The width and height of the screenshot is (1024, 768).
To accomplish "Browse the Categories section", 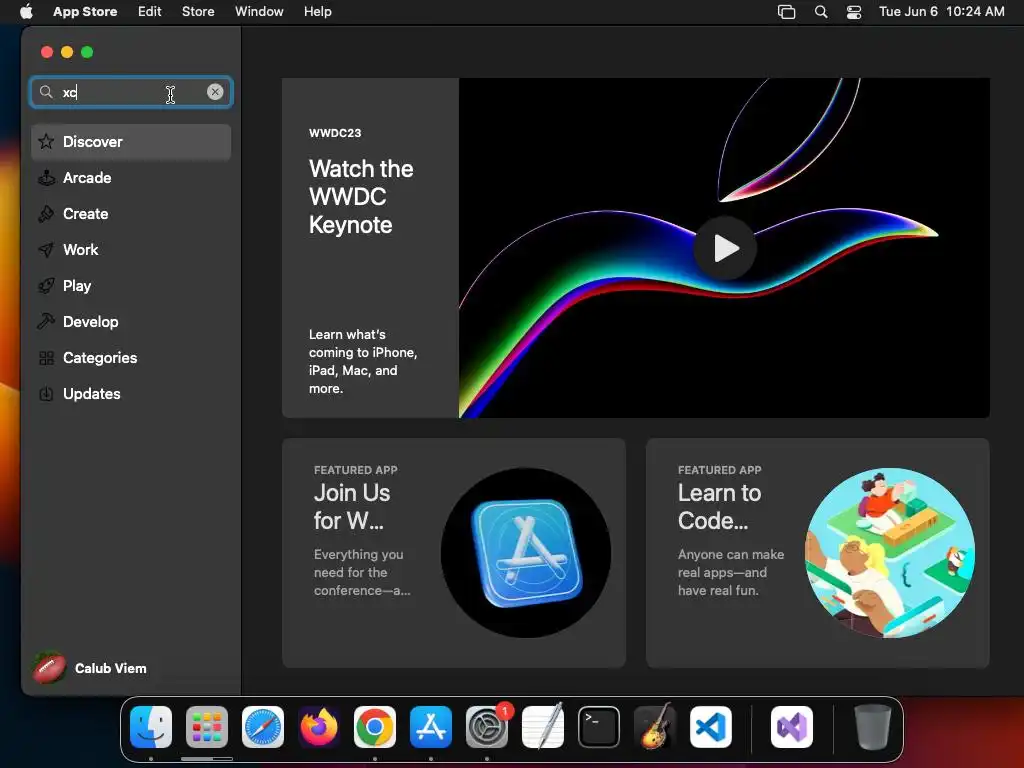I will click(131, 358).
